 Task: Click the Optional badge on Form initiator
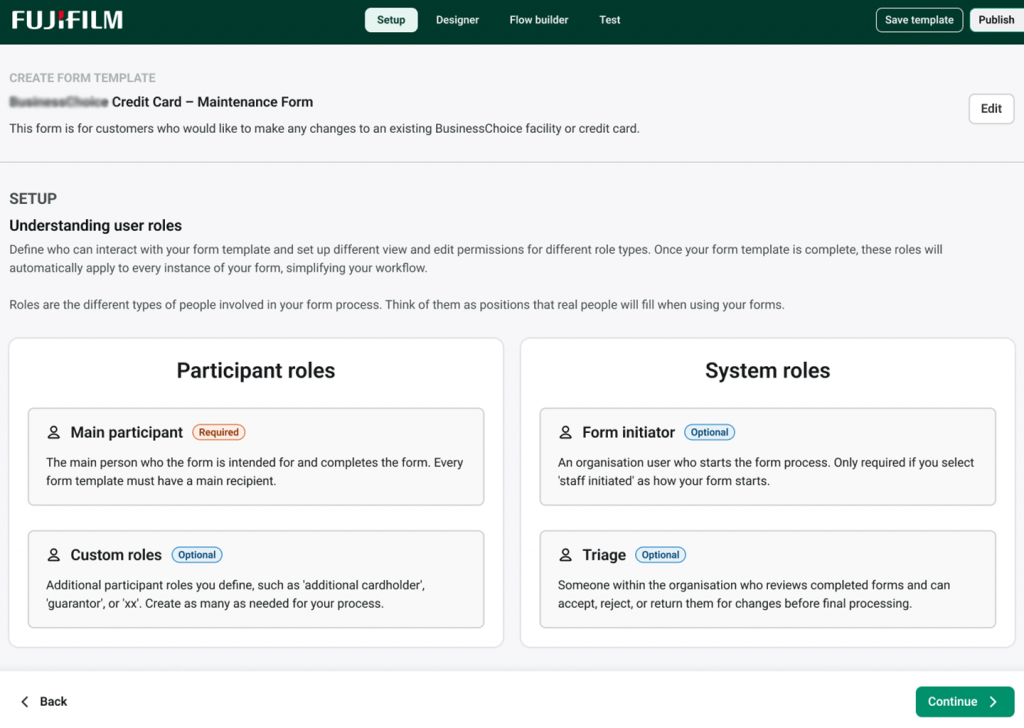[709, 432]
